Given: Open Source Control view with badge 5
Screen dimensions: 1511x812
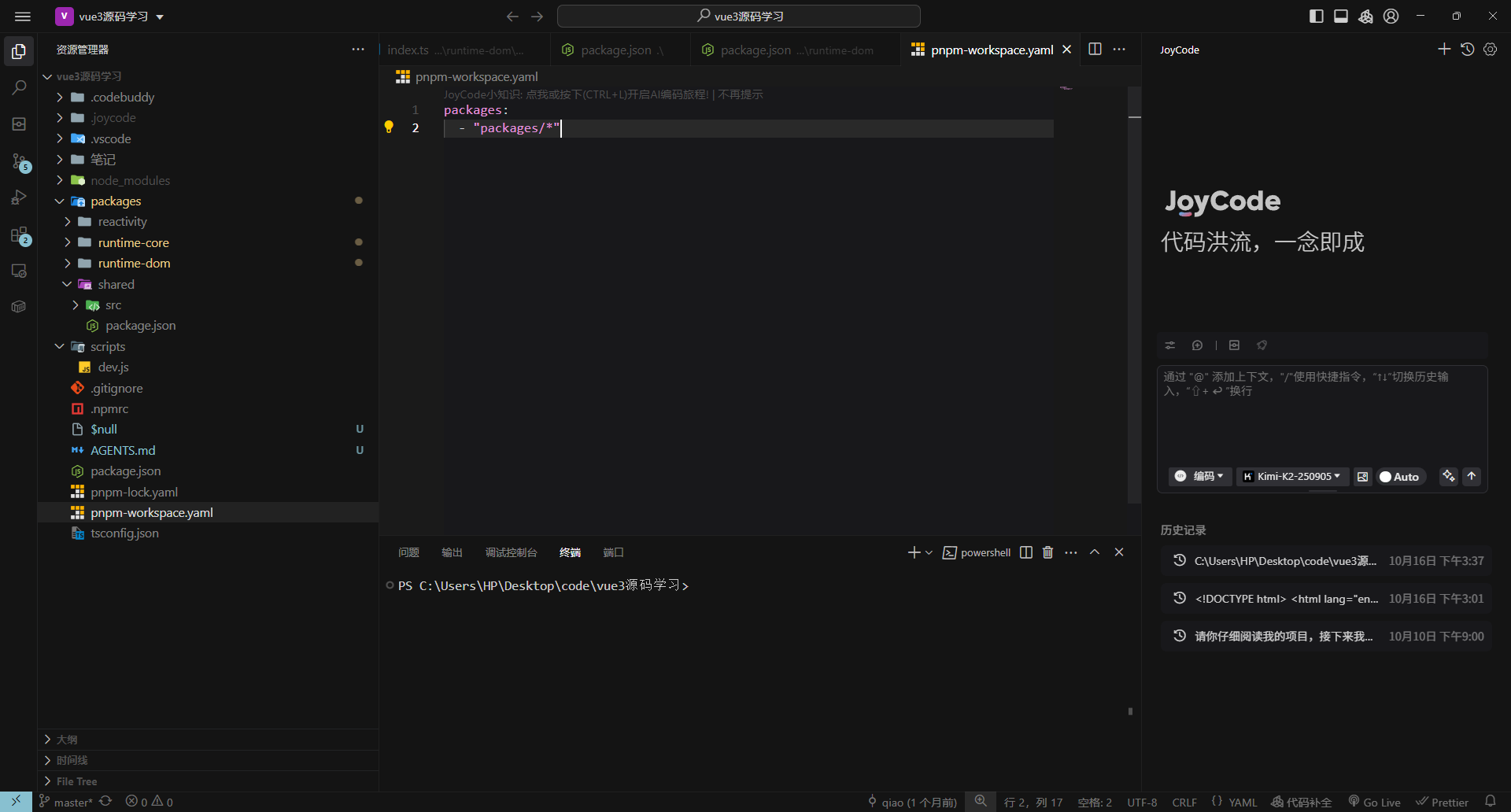Looking at the screenshot, I should pyautogui.click(x=20, y=162).
